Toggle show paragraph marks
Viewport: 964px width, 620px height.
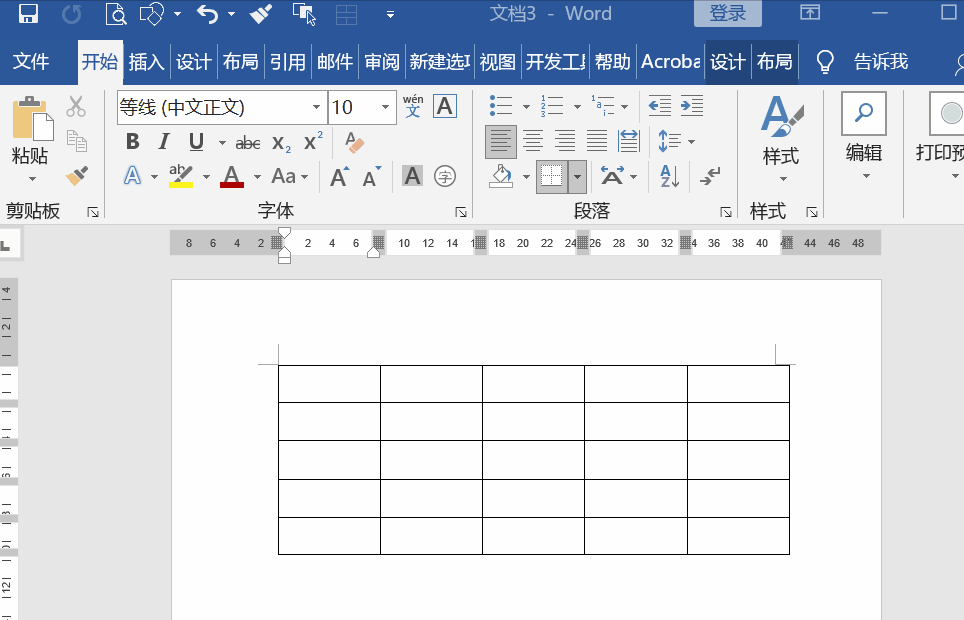pos(710,177)
